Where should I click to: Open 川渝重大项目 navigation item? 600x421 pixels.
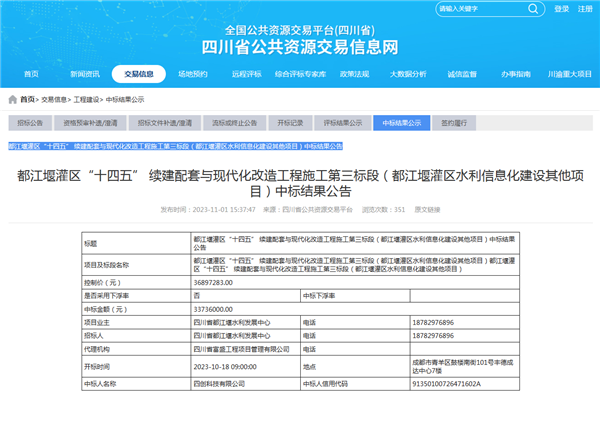pyautogui.click(x=570, y=74)
